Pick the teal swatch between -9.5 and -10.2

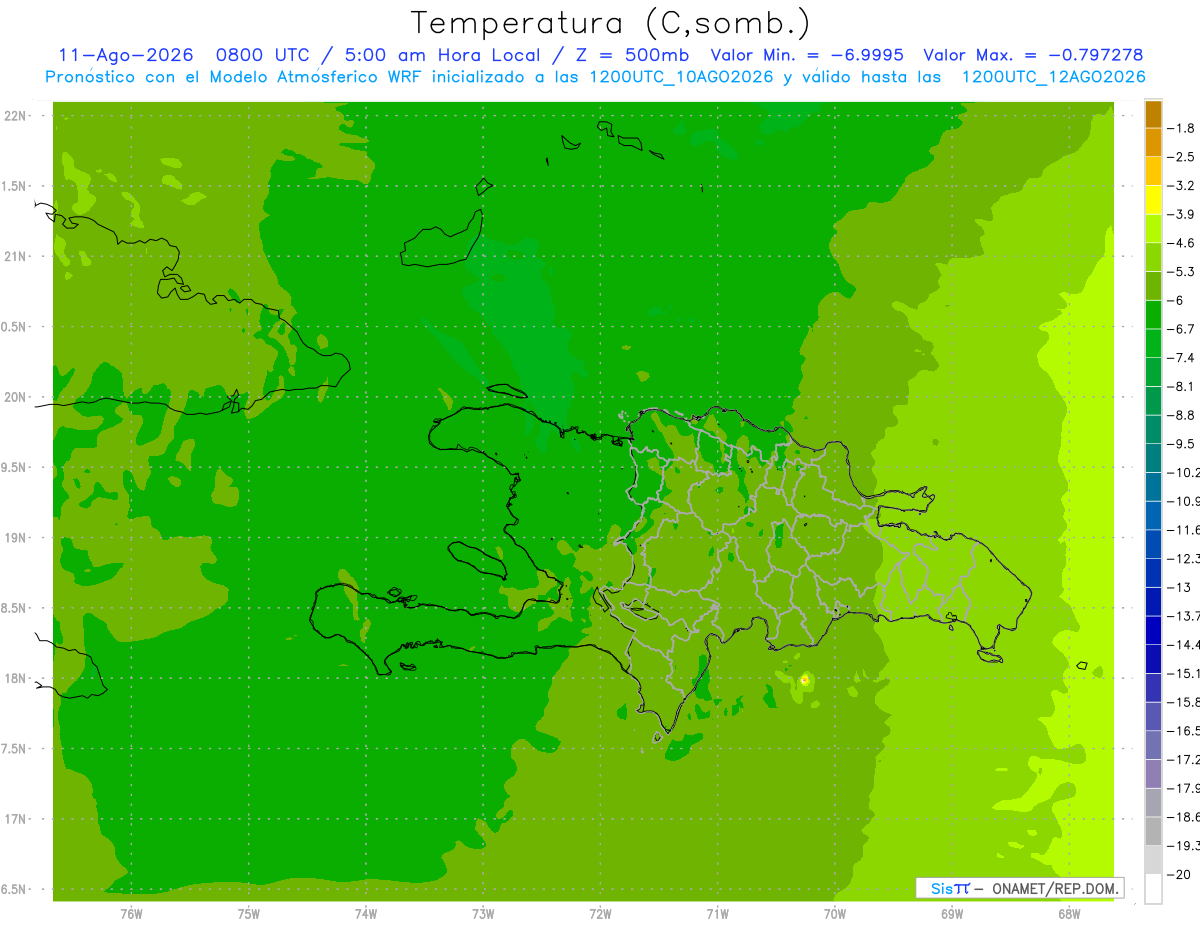1153,458
